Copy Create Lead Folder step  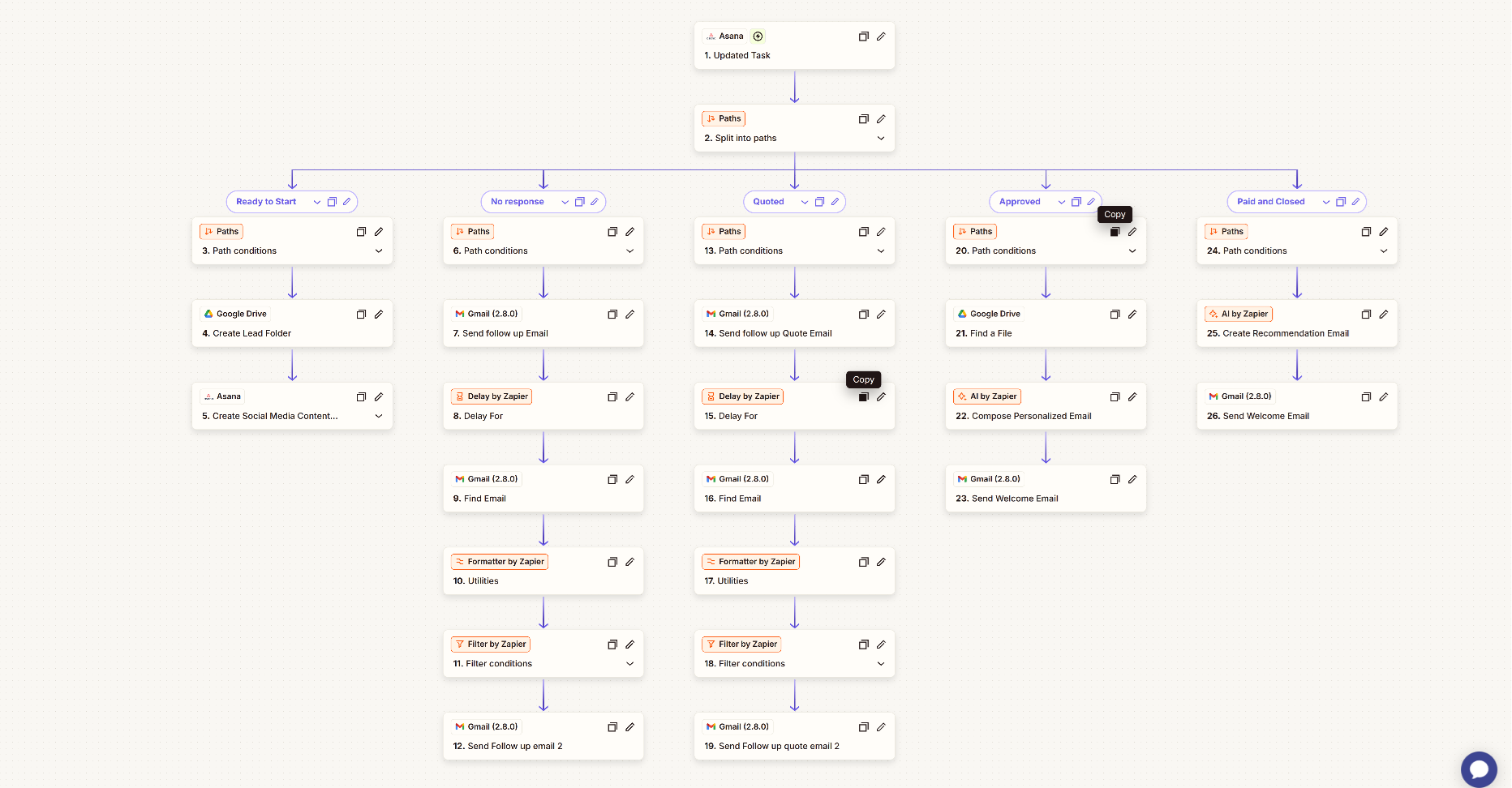[x=361, y=315]
